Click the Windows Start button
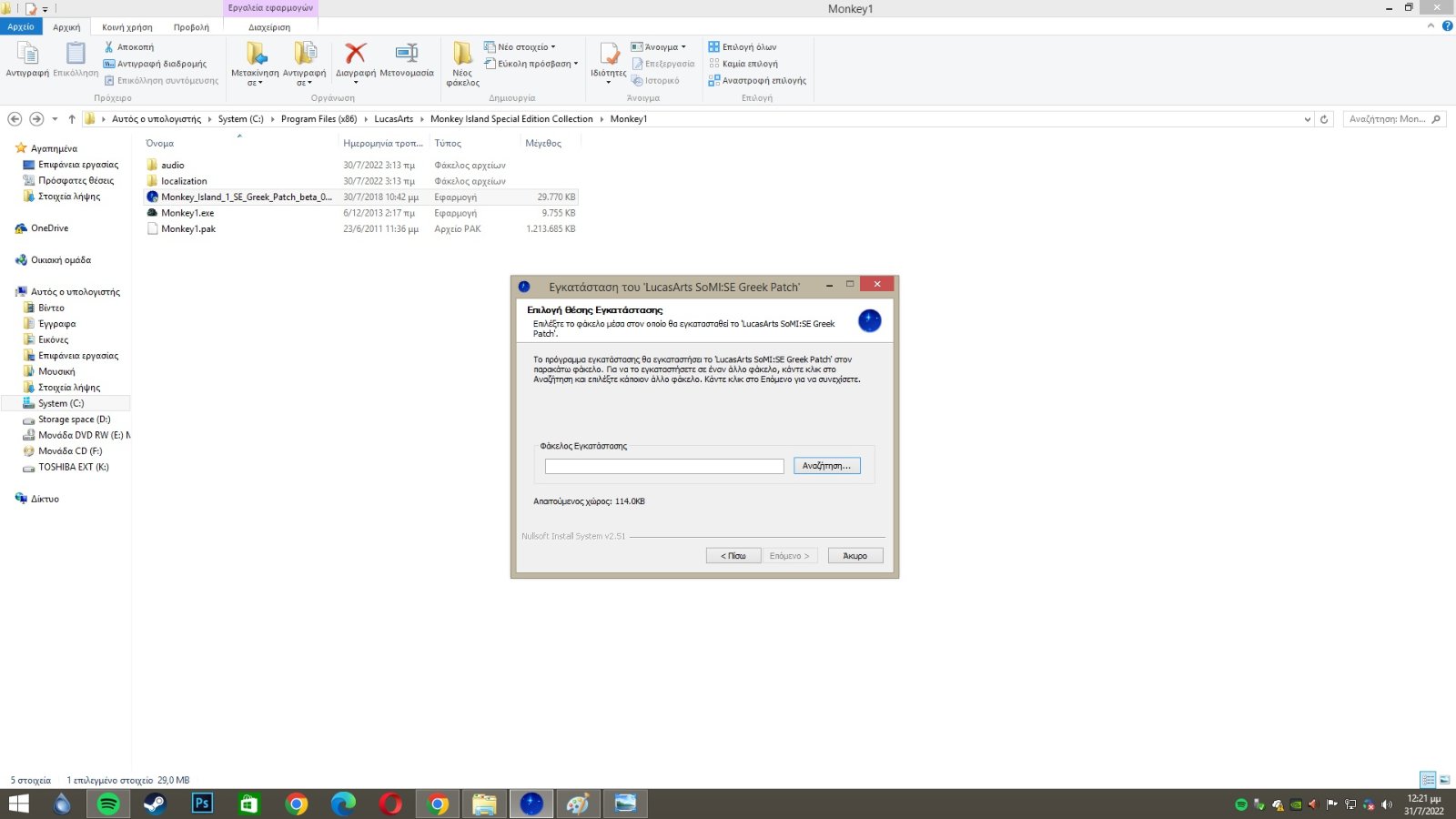 [x=18, y=804]
